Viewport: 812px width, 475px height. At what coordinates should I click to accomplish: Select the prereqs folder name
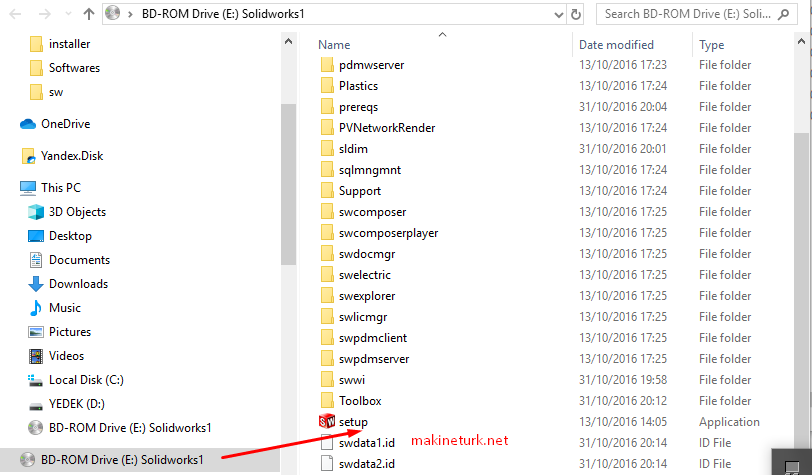(358, 107)
